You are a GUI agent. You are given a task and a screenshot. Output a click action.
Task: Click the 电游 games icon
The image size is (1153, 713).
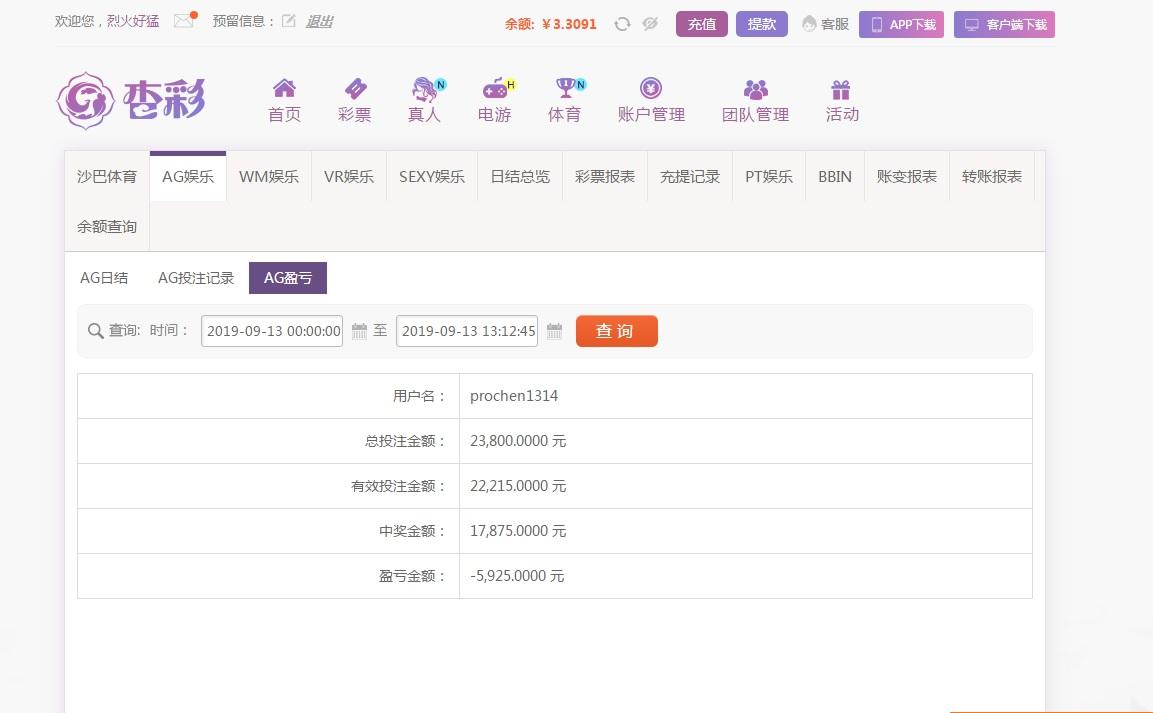point(493,98)
